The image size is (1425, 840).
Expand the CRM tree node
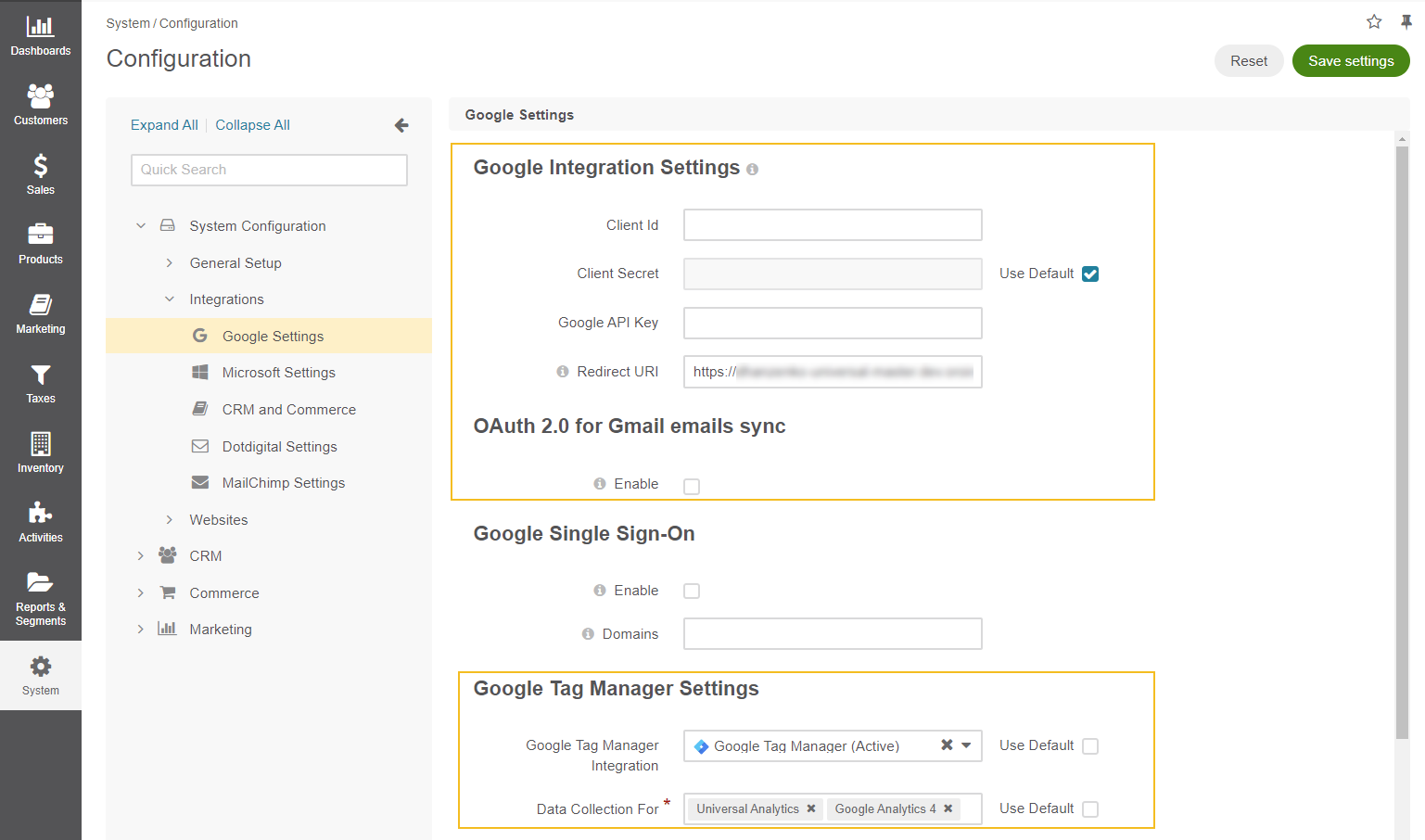(141, 556)
